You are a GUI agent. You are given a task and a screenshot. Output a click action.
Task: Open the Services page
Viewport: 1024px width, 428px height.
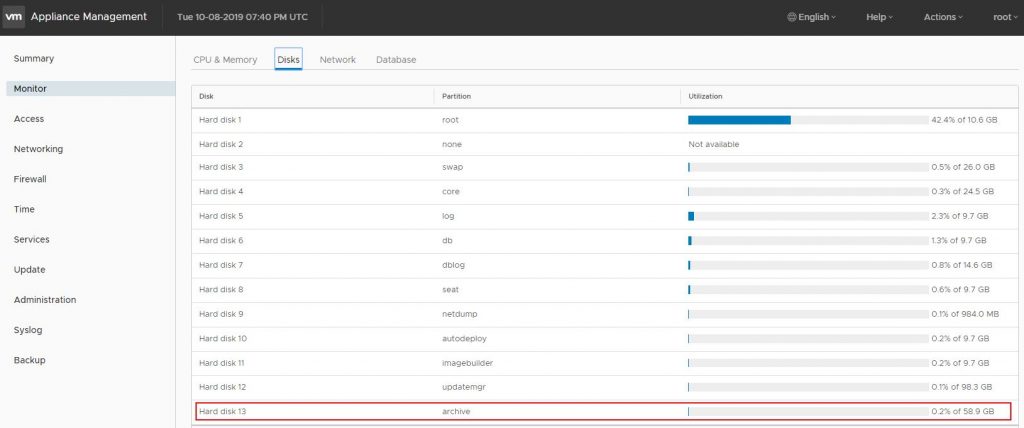32,240
